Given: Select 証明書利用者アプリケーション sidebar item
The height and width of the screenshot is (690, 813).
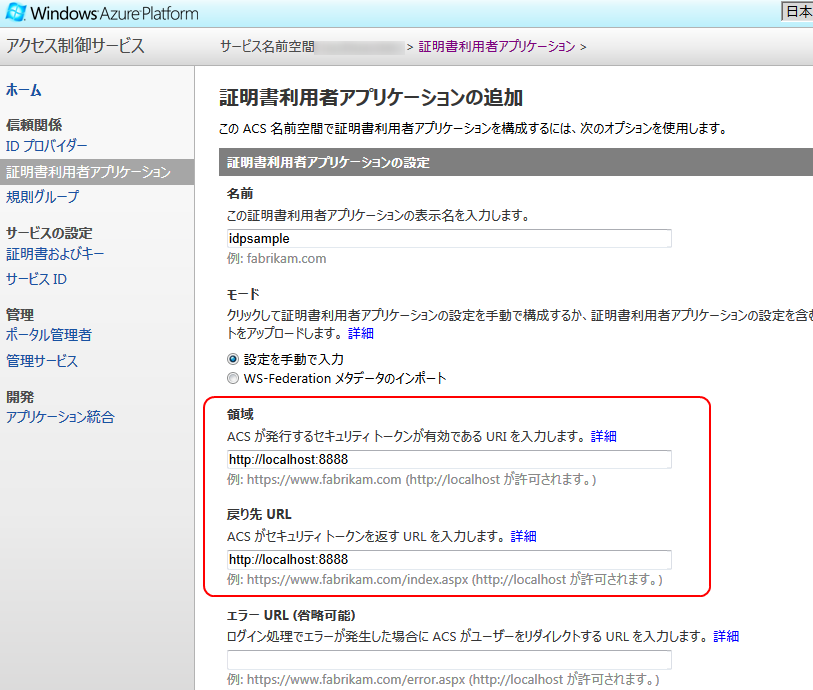Looking at the screenshot, I should click(88, 172).
